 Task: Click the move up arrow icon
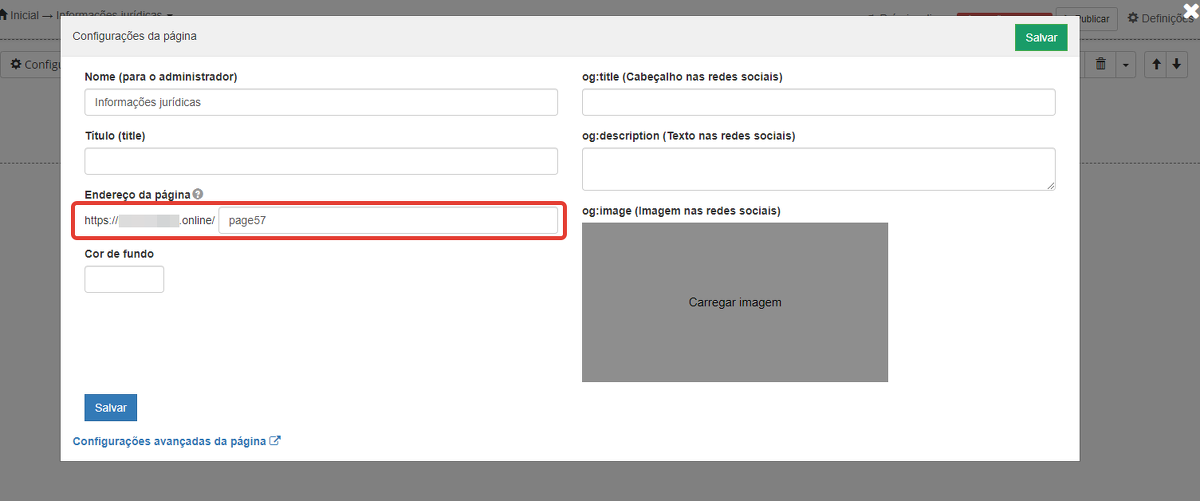click(1156, 64)
